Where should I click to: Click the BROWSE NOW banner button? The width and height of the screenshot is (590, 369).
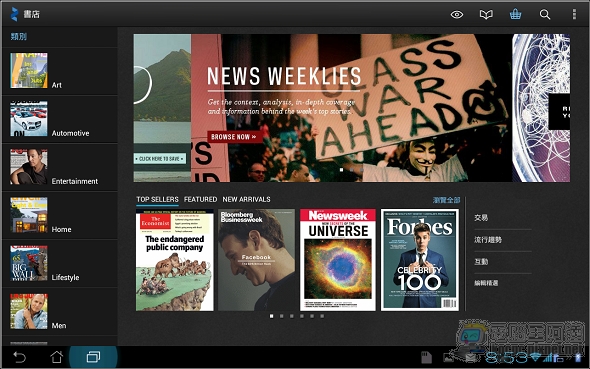pos(234,137)
